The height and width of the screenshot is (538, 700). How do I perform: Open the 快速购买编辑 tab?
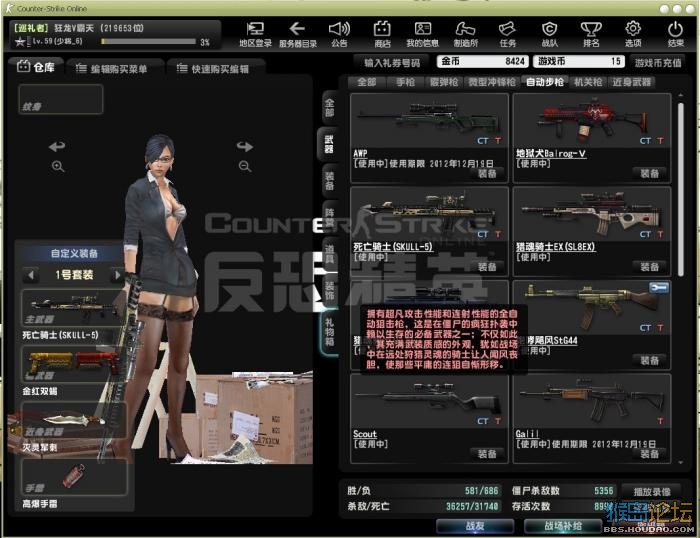pyautogui.click(x=215, y=69)
